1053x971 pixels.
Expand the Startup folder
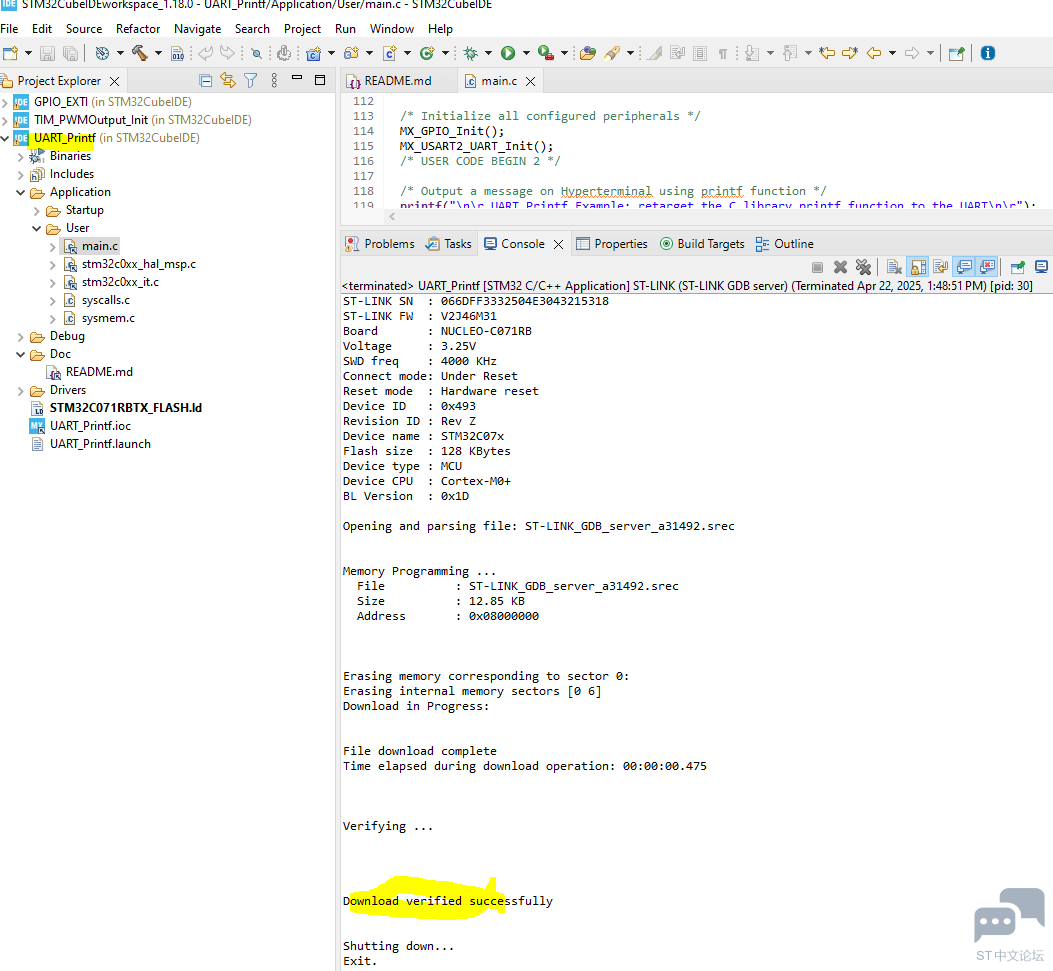coord(36,211)
